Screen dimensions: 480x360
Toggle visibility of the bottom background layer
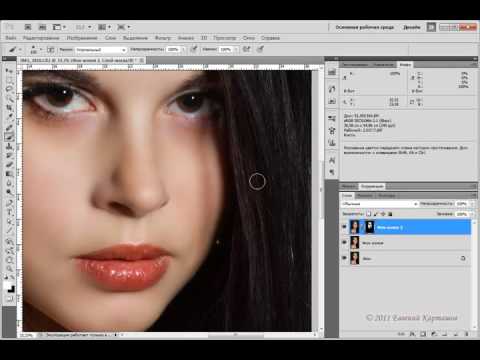click(x=344, y=258)
